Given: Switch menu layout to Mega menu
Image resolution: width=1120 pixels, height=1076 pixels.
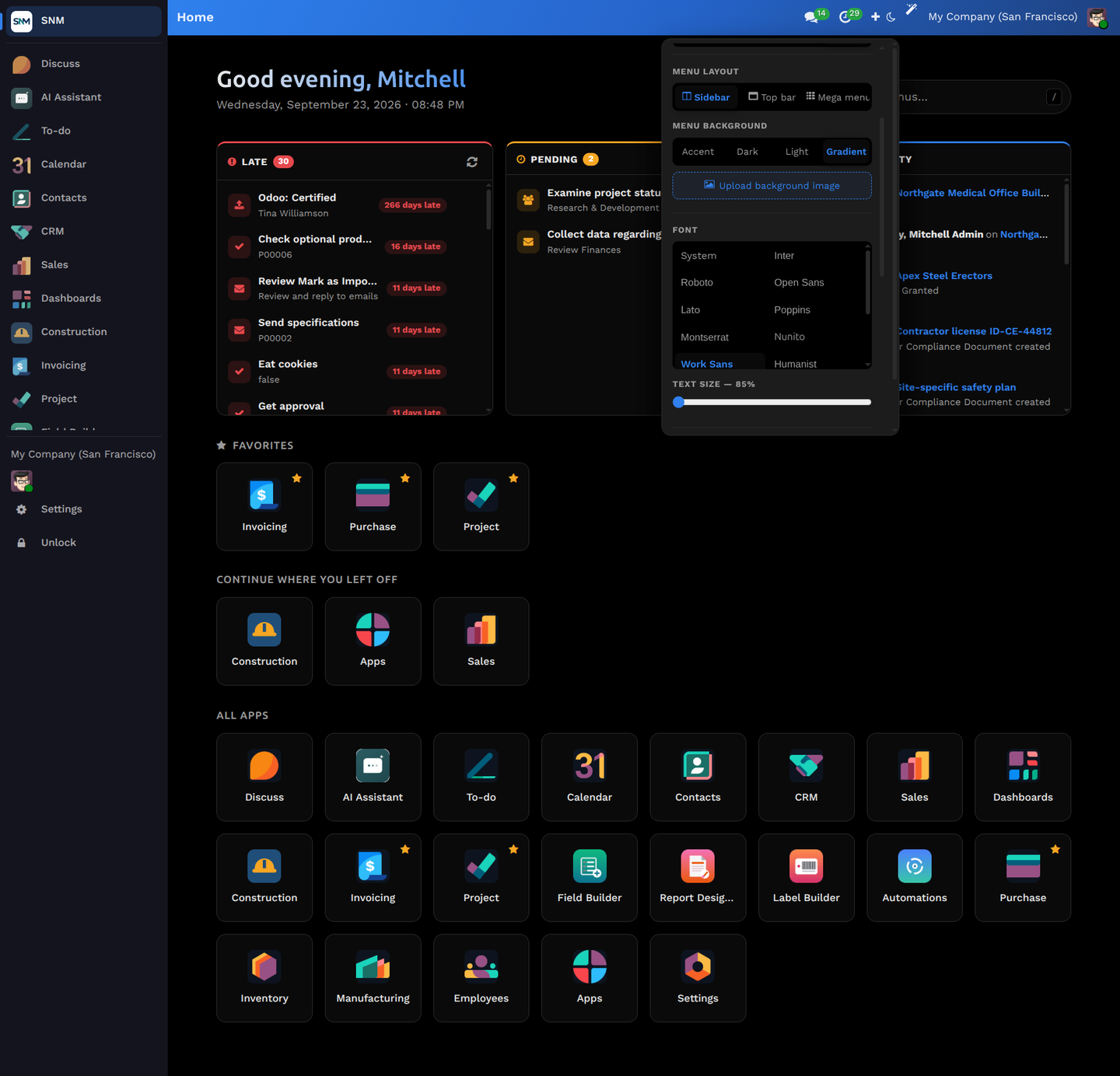Looking at the screenshot, I should coord(837,97).
